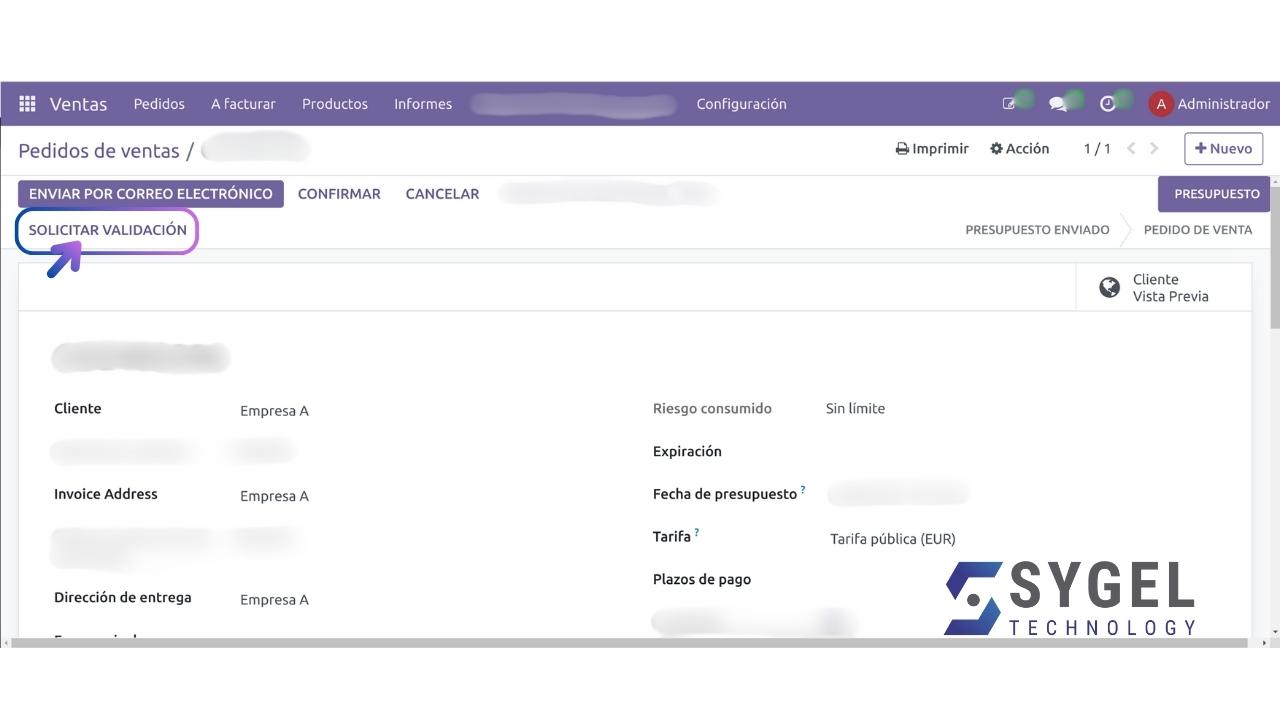Open the apps grid menu icon
The width and height of the screenshot is (1280, 720).
[x=27, y=104]
